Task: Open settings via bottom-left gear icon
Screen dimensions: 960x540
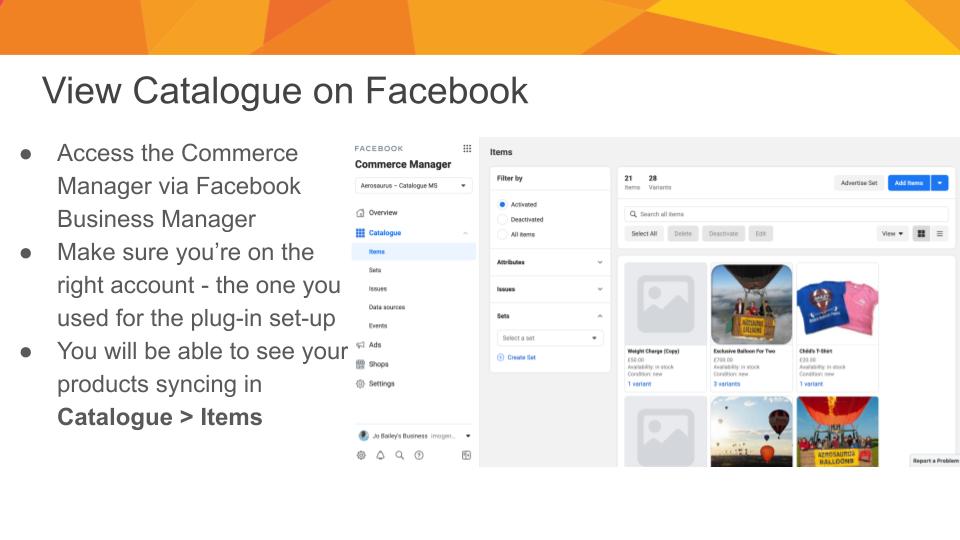Action: tap(361, 455)
